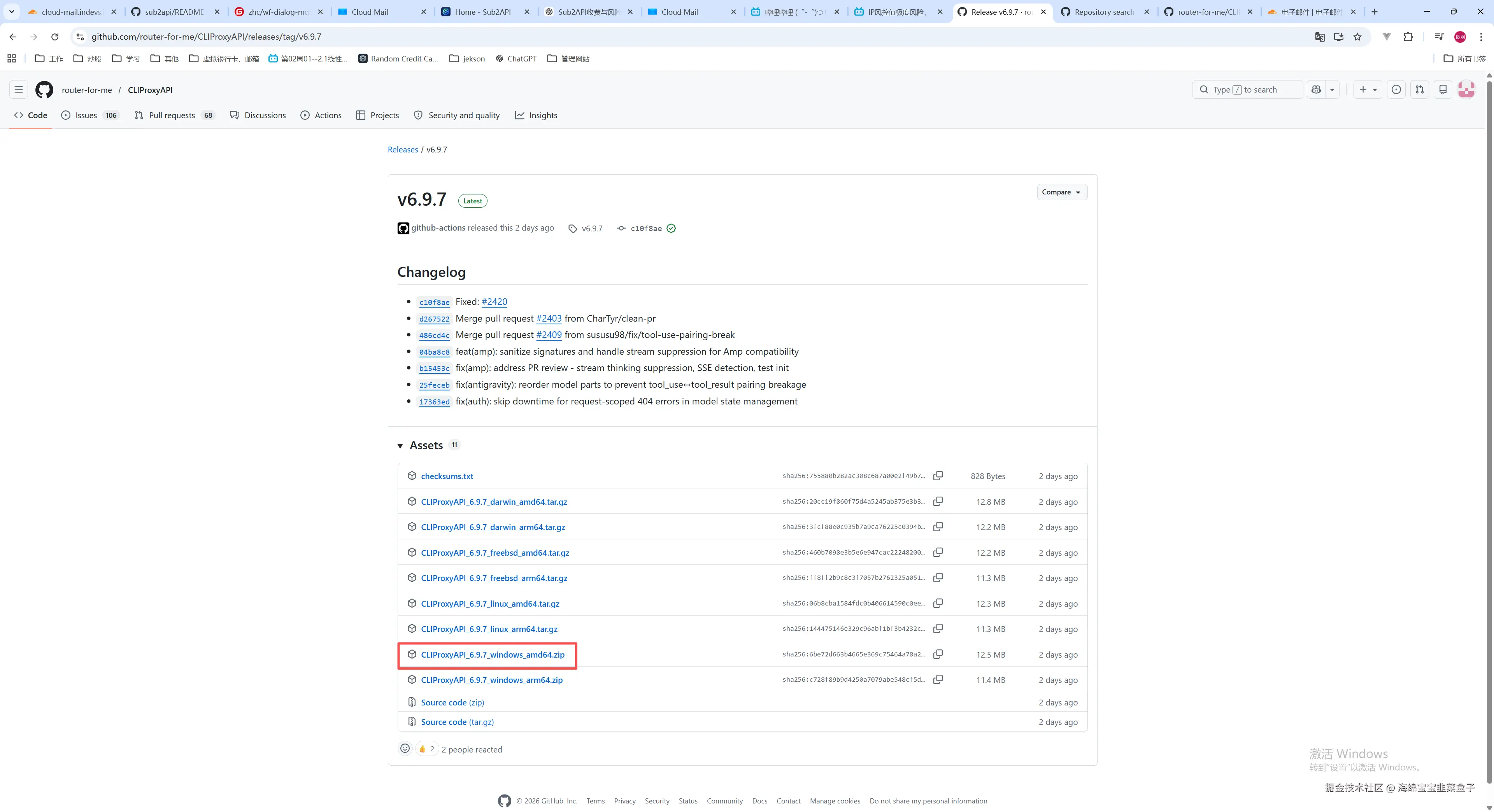Open the Compare dropdown
Screen dimensions: 1494x812
1061,192
